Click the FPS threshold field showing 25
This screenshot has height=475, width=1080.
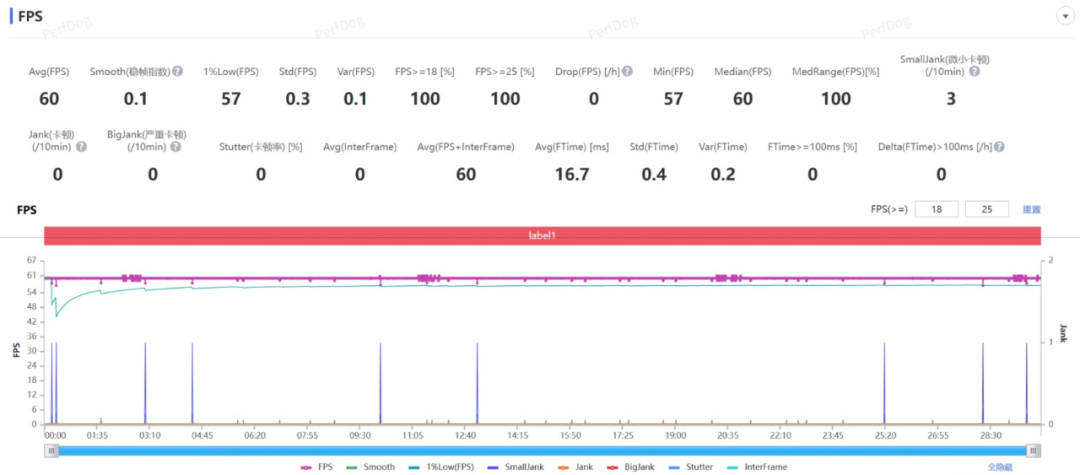[987, 209]
